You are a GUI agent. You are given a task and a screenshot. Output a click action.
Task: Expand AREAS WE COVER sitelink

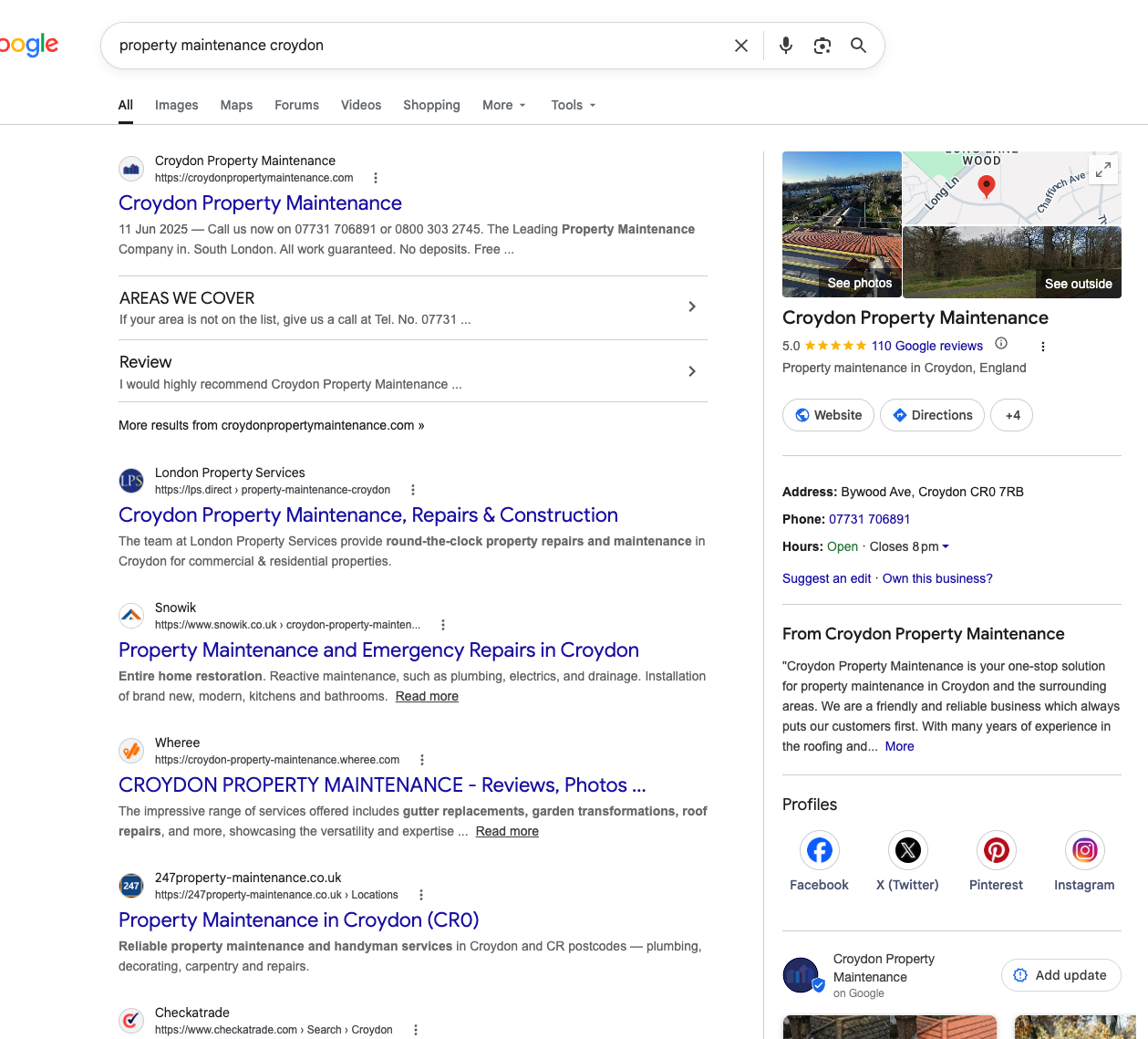click(x=413, y=308)
